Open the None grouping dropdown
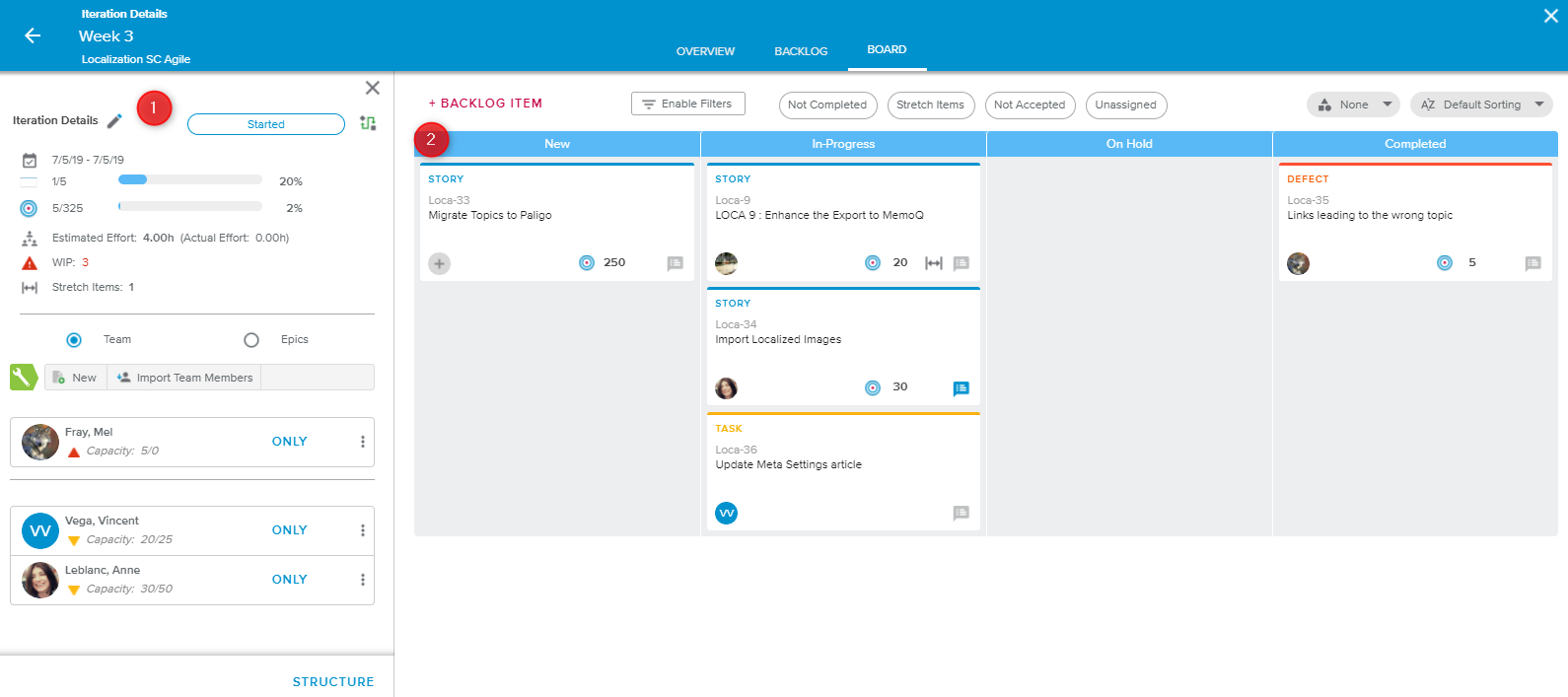This screenshot has width=1568, height=697. tap(1354, 105)
